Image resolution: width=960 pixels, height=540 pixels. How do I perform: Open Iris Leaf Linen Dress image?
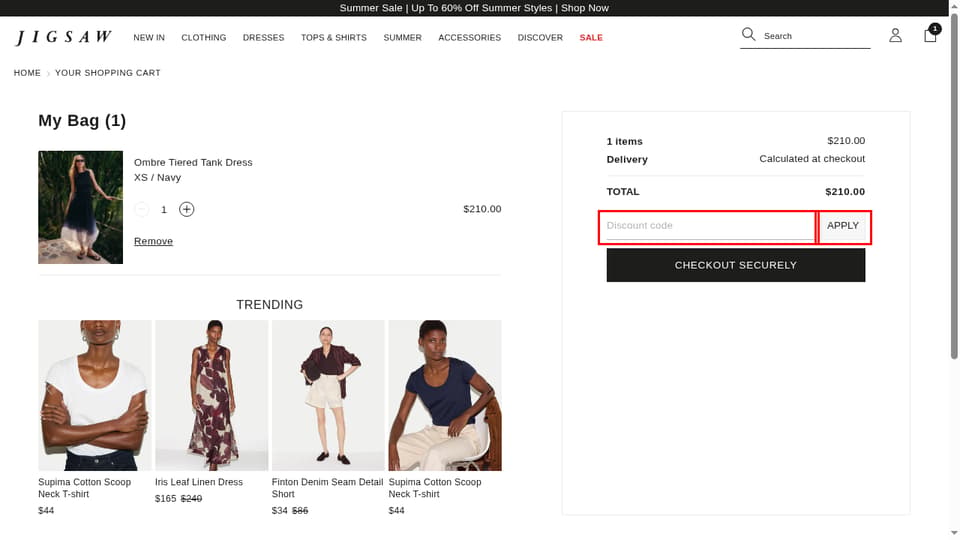(211, 396)
